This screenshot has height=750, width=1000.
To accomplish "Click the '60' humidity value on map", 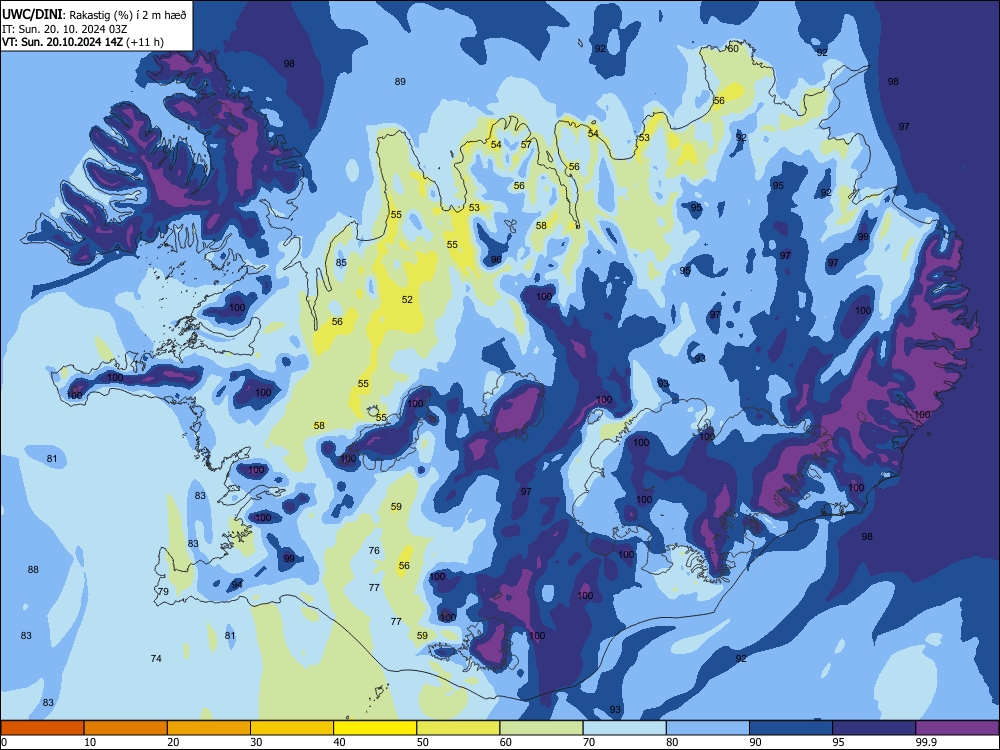I will coord(733,49).
